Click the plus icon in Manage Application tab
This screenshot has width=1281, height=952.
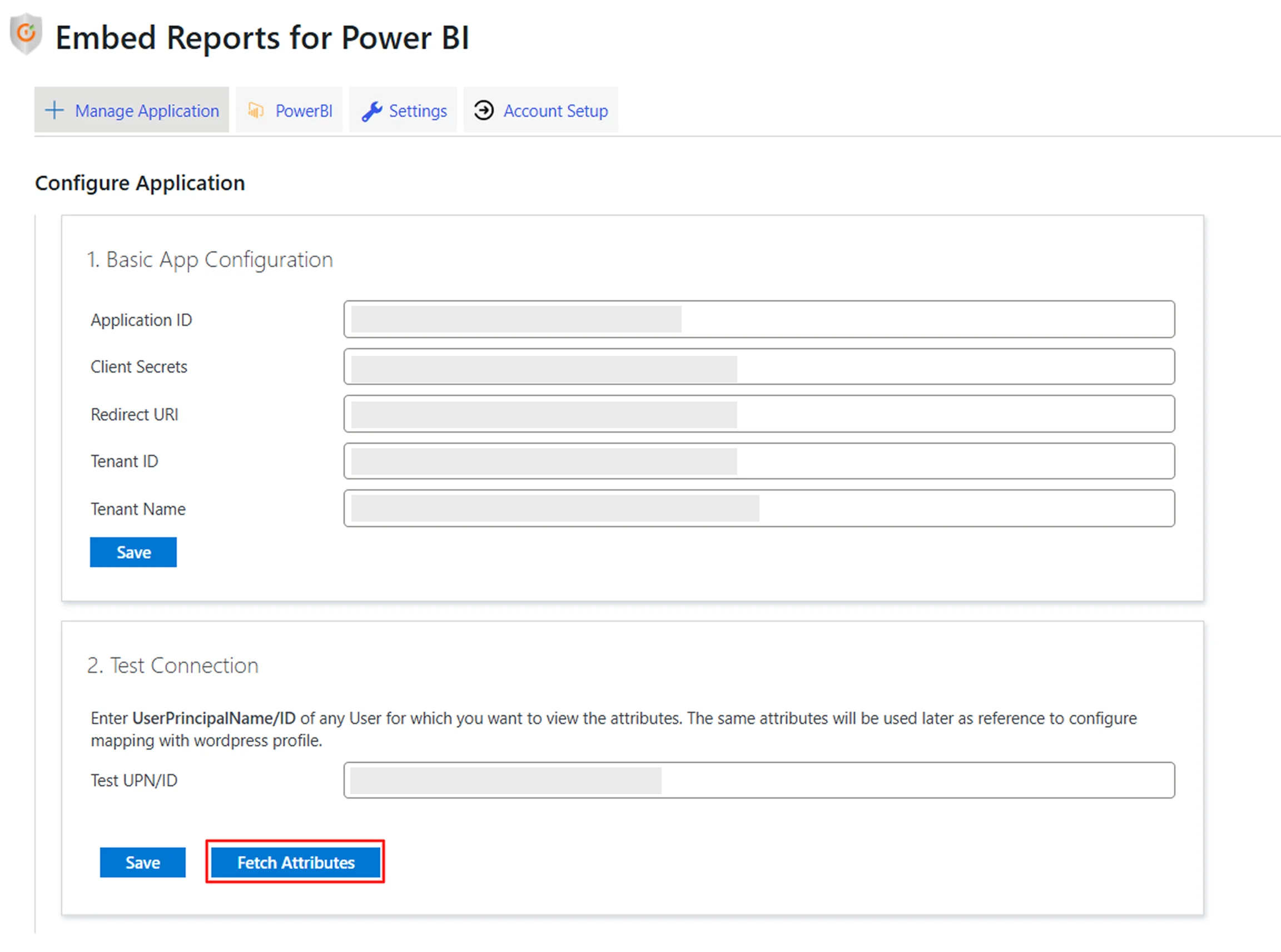tap(54, 110)
